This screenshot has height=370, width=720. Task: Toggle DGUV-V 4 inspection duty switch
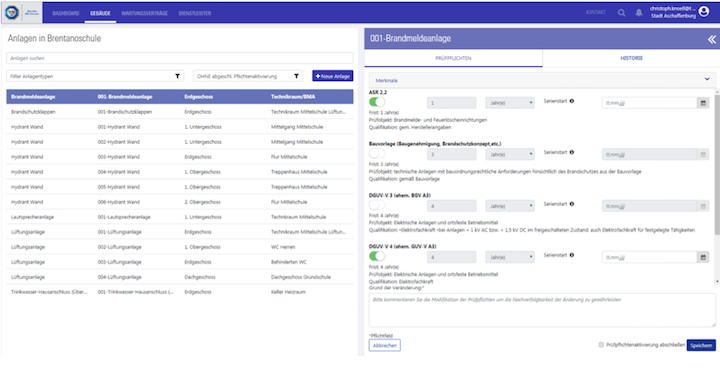point(377,256)
